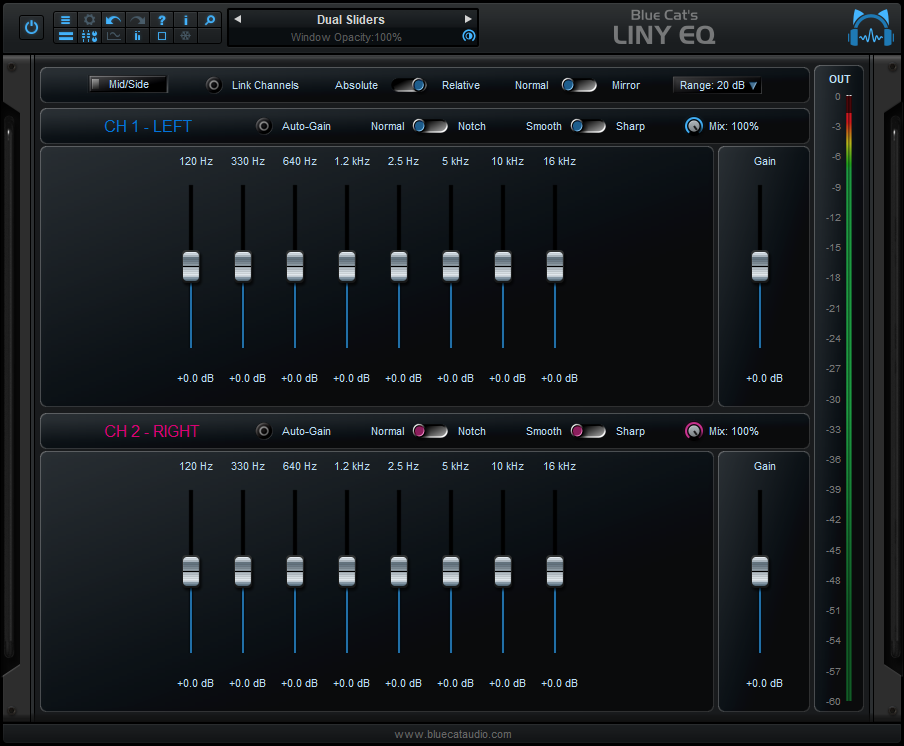Click the power button to bypass plugin

click(x=31, y=27)
